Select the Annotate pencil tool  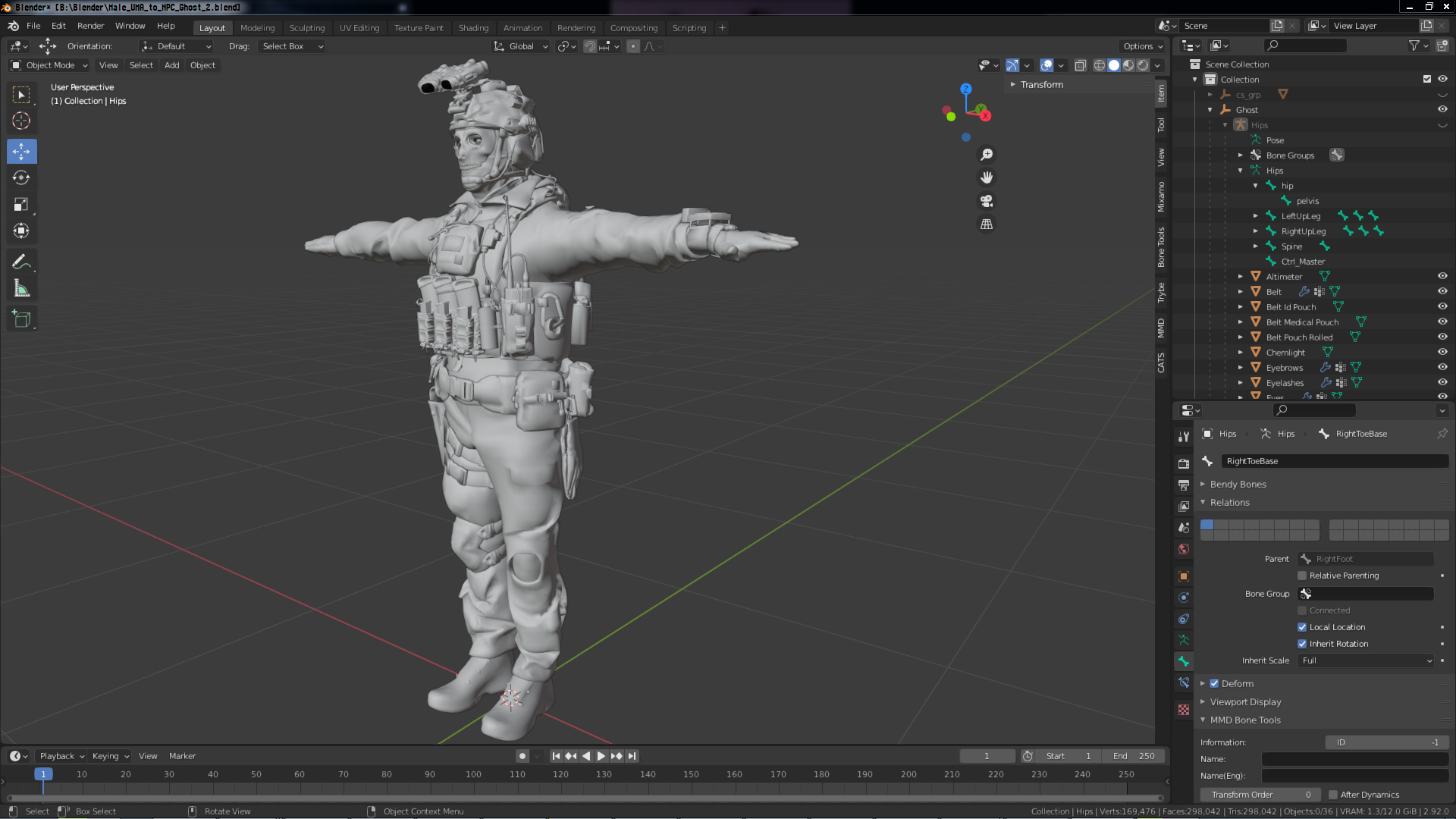click(x=21, y=262)
